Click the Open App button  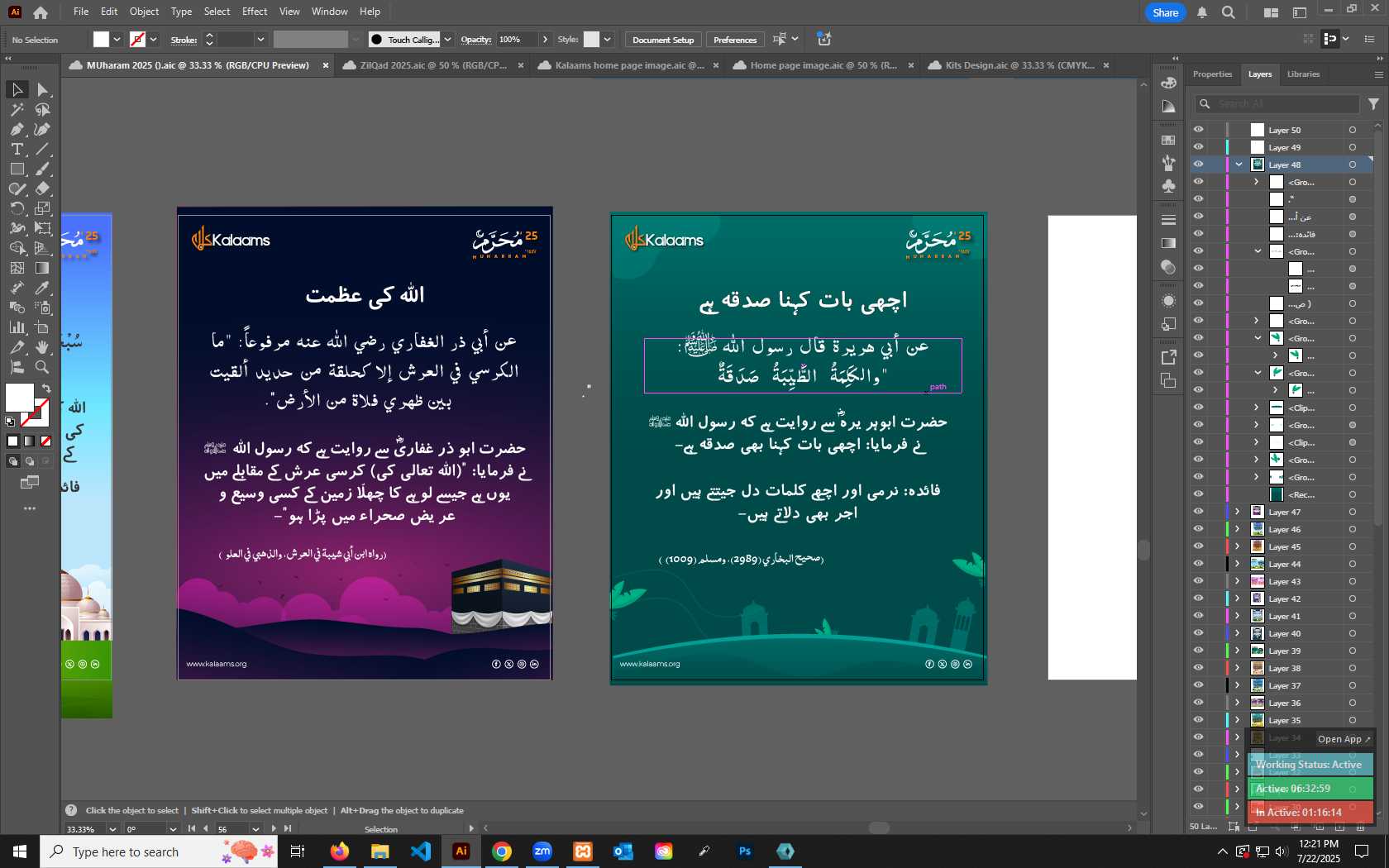1344,739
